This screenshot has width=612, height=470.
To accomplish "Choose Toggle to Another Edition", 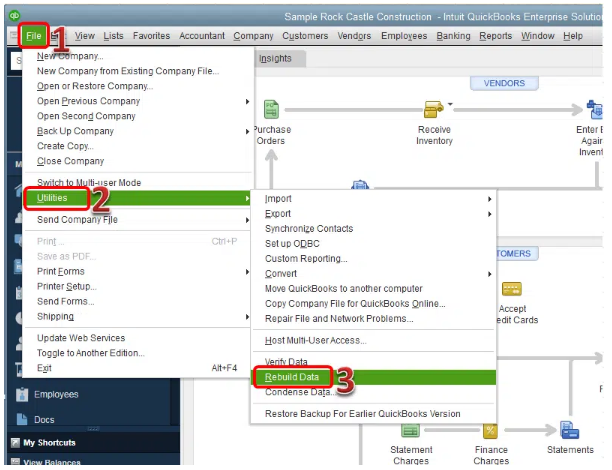I will (x=138, y=353).
